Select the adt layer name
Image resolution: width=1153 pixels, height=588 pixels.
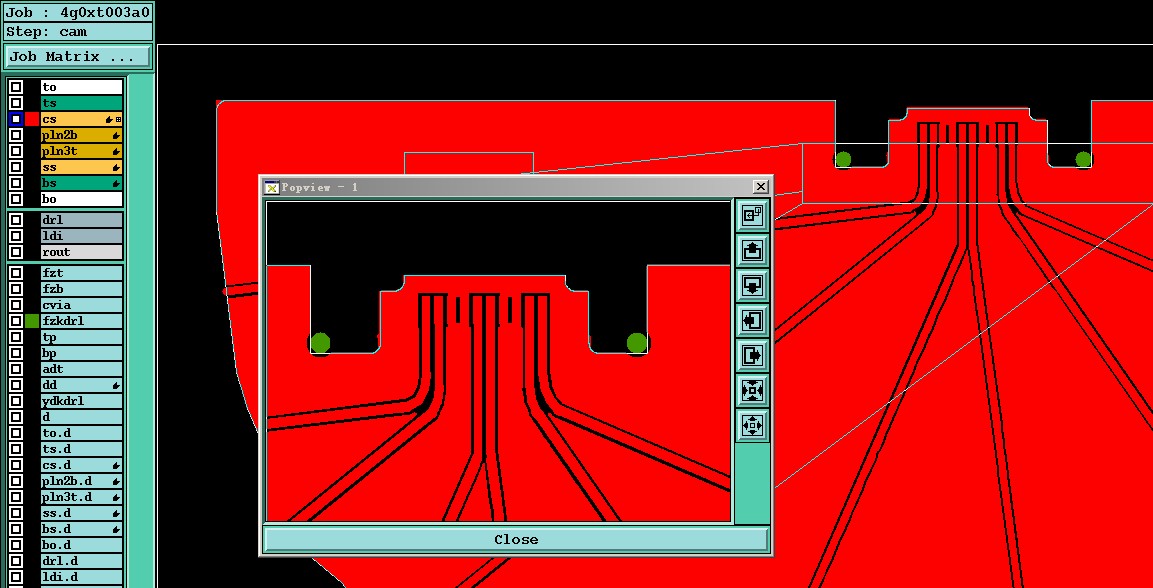82,369
